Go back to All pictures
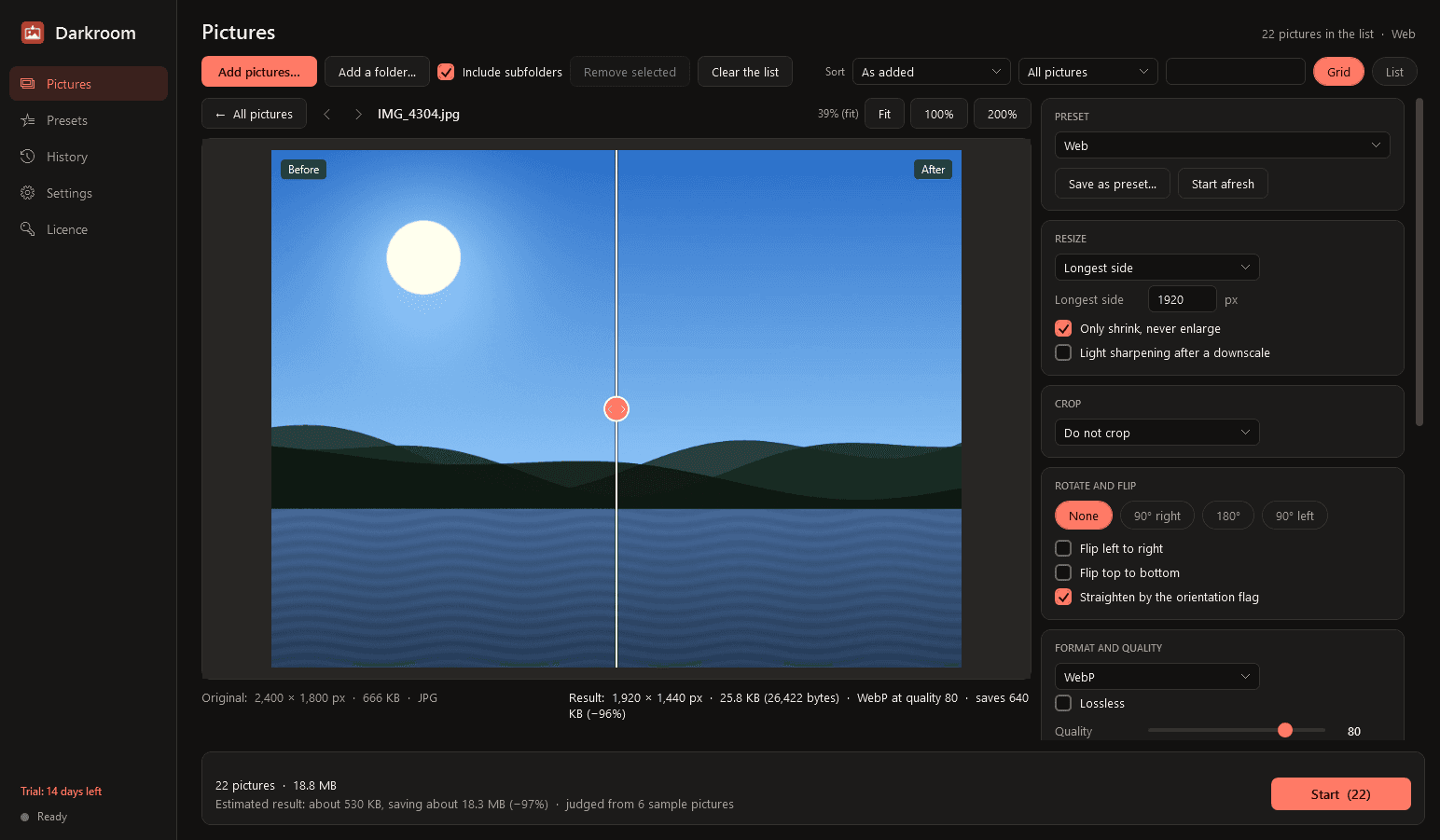Image resolution: width=1440 pixels, height=840 pixels. coord(254,114)
